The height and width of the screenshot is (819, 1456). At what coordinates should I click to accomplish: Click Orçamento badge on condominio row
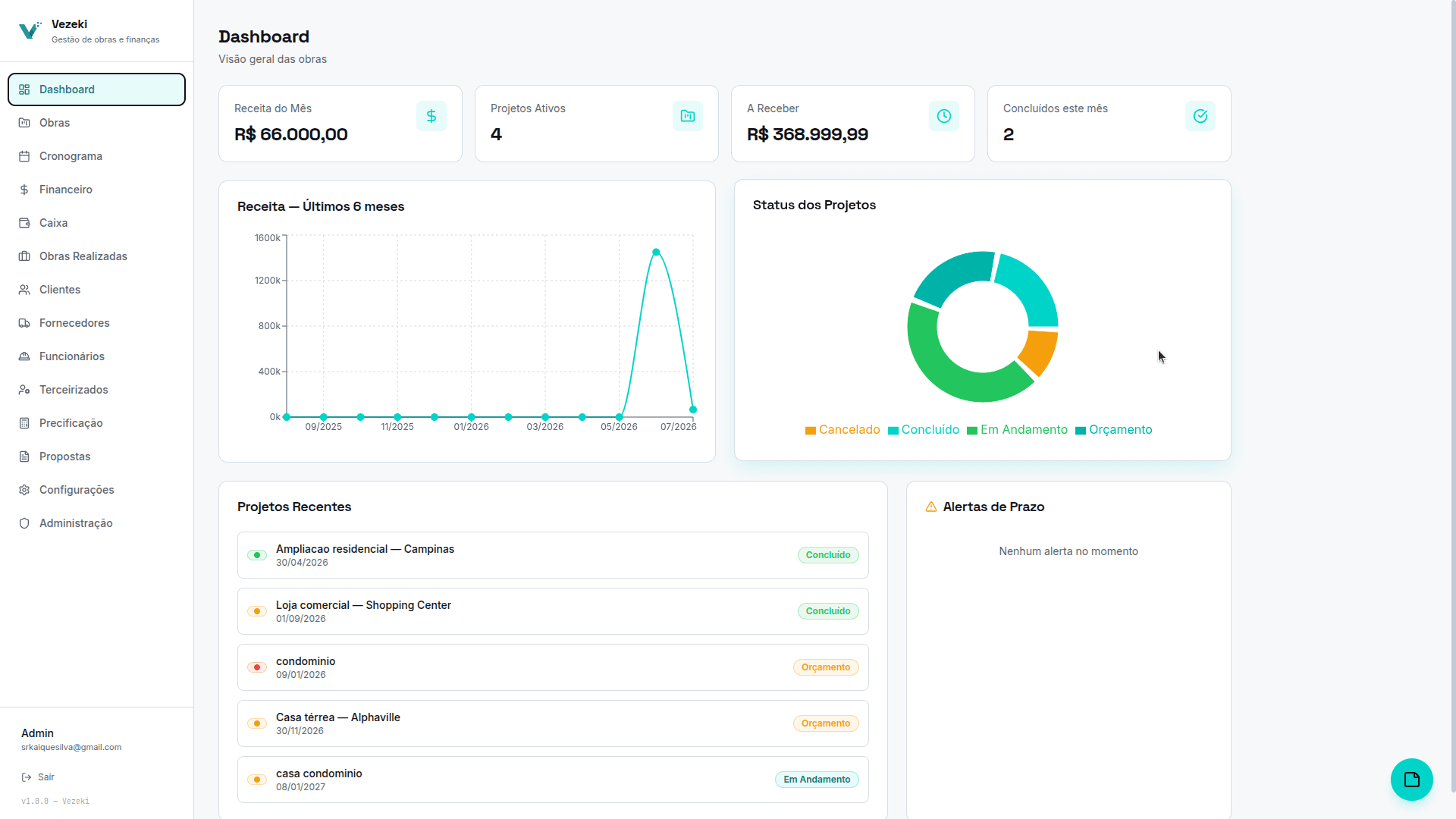point(826,667)
